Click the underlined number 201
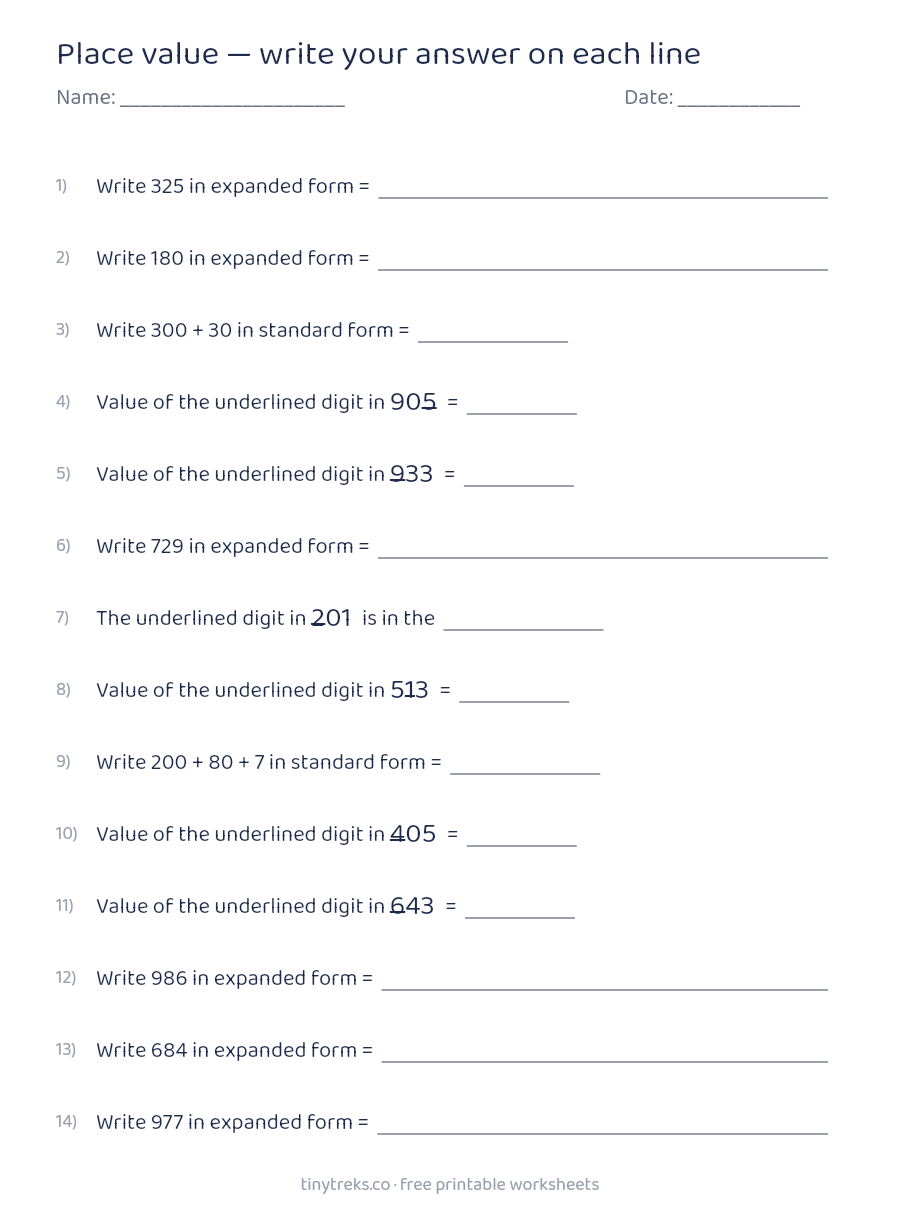Screen dimensions: 900x1214 331,618
